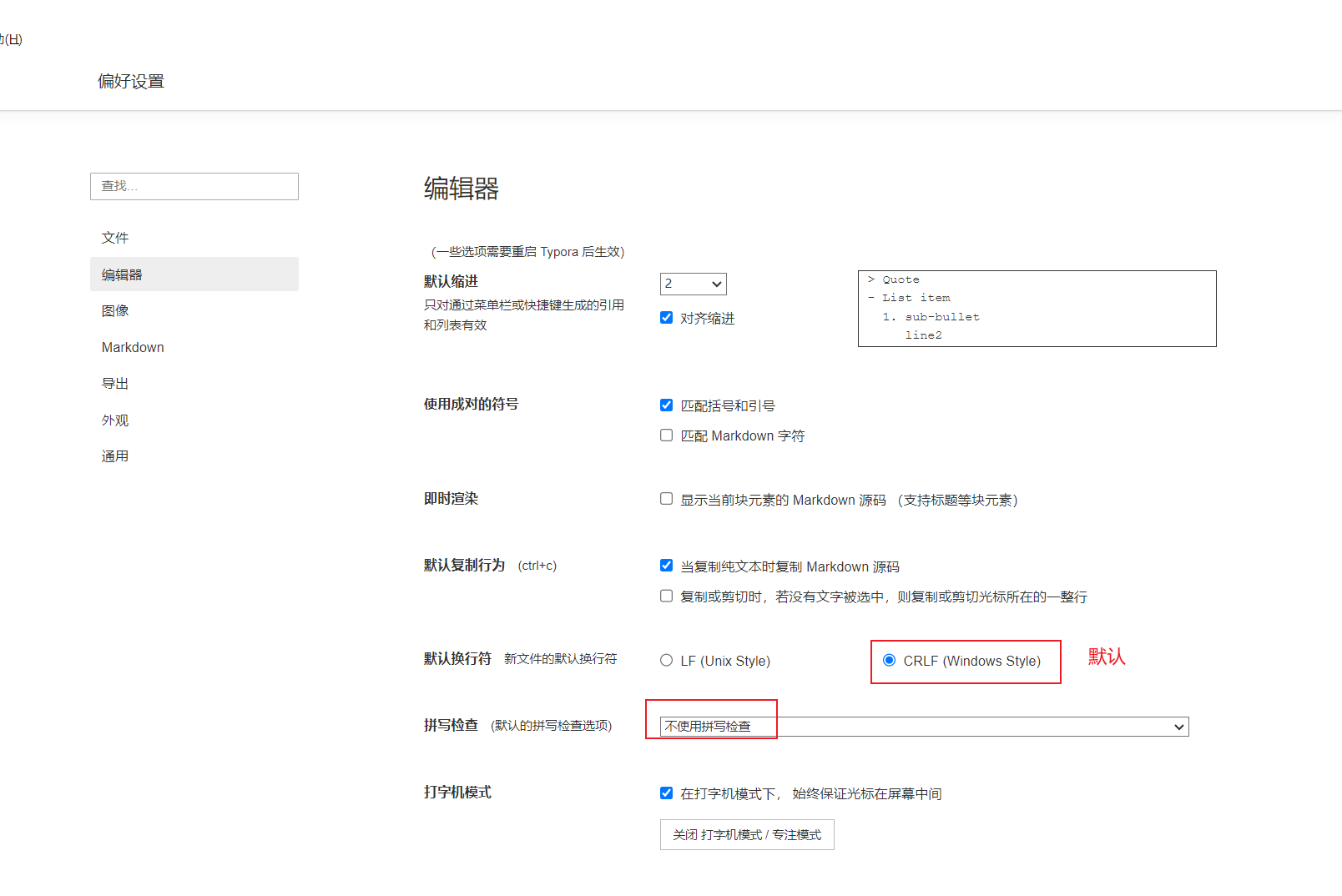This screenshot has width=1342, height=896.
Task: Enable 显示当前块元素的 Markdown 源码 checkbox
Action: [x=666, y=499]
